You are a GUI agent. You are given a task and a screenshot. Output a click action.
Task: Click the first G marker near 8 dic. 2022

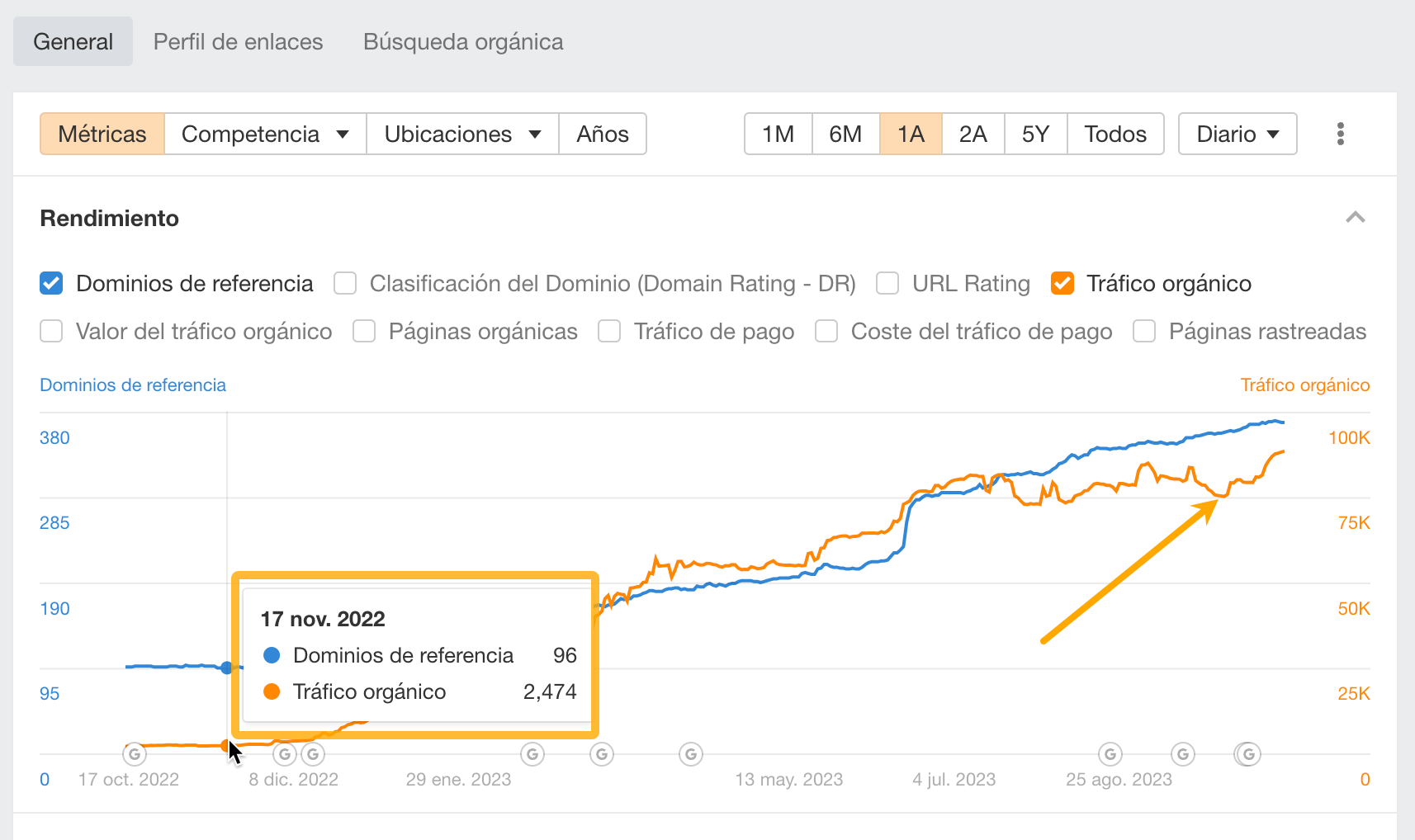point(285,753)
